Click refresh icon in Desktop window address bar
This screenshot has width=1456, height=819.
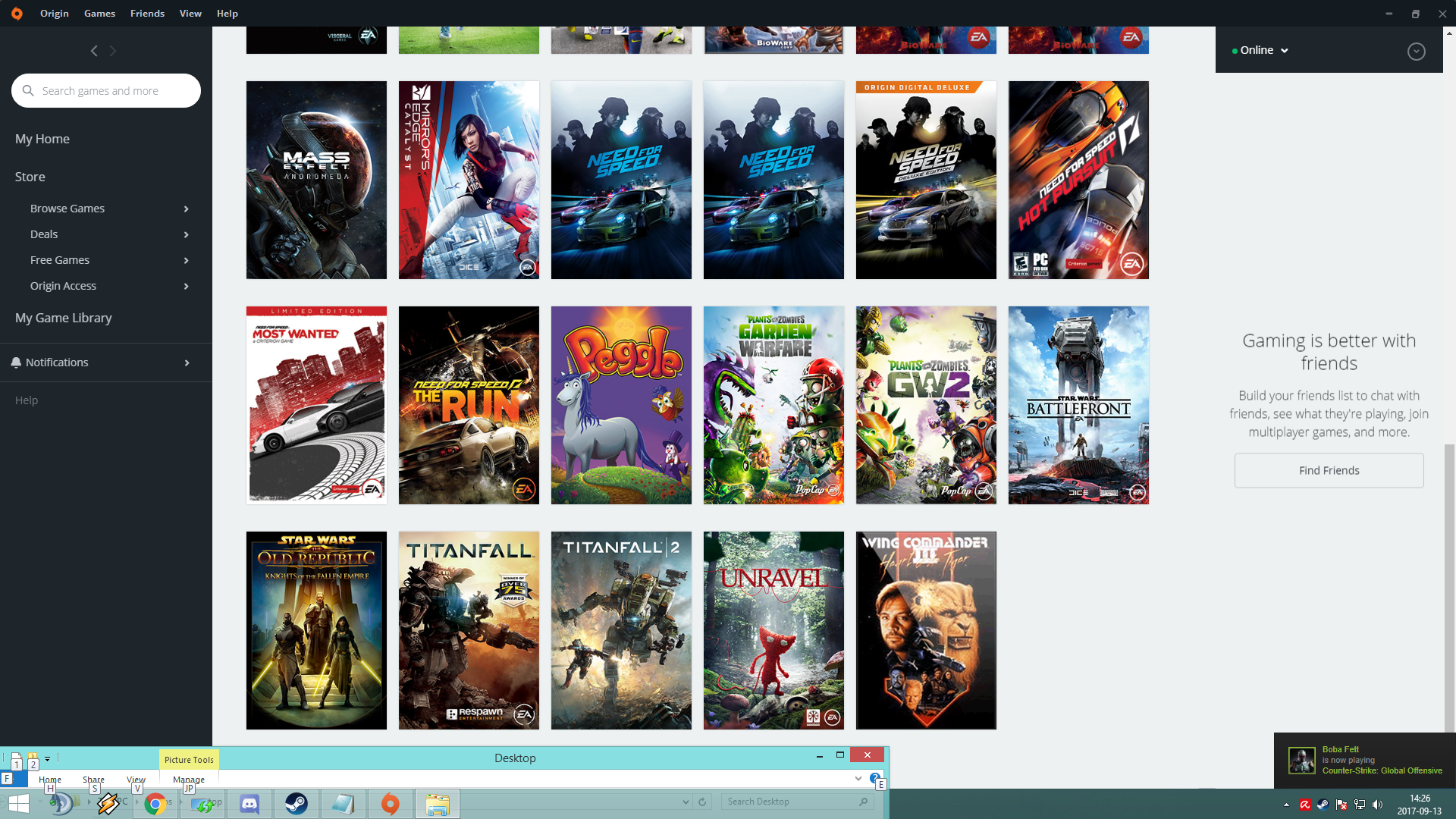[x=702, y=802]
